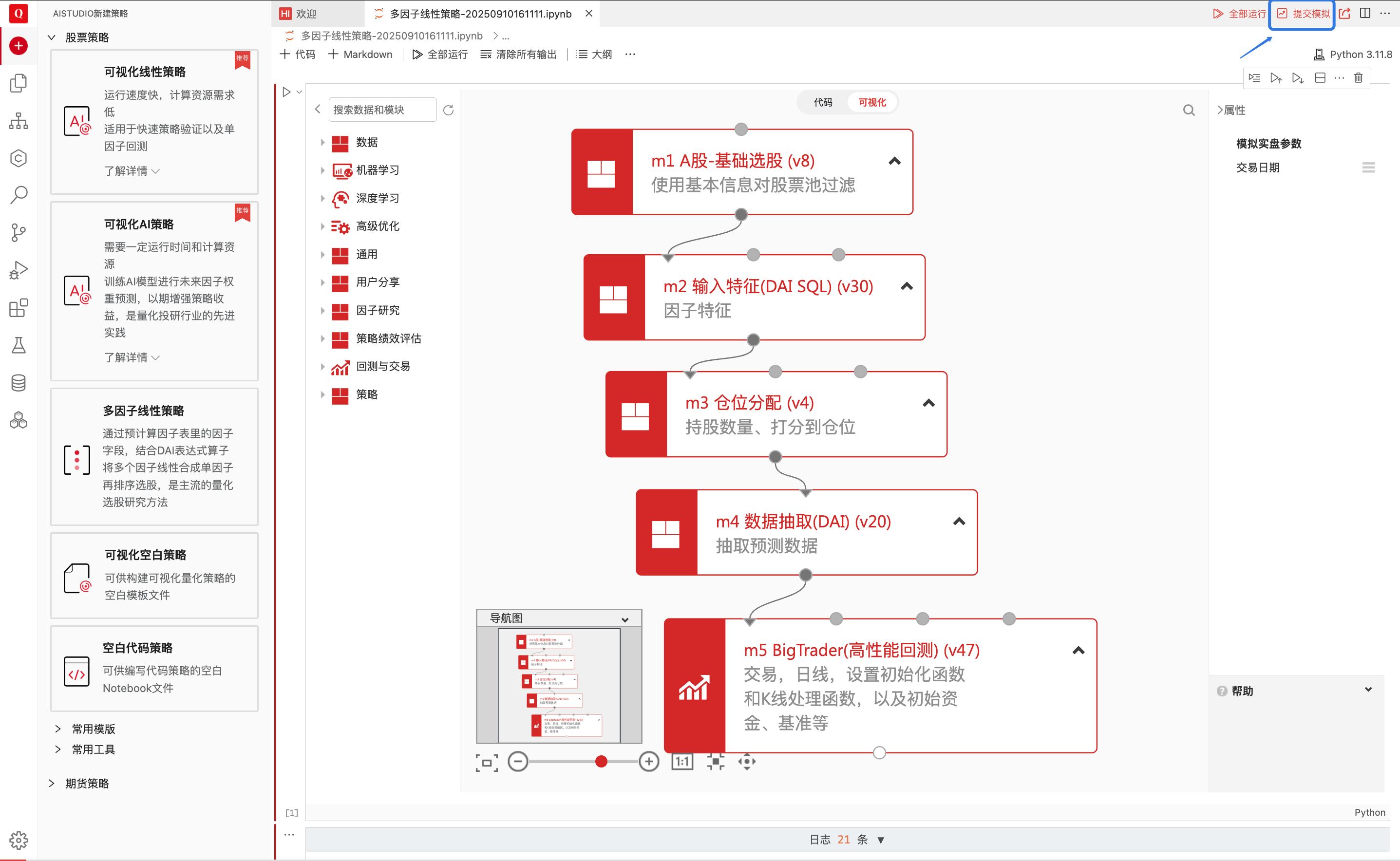This screenshot has height=861, width=1400.
Task: Switch canvas view to 可视化 mode
Action: click(871, 102)
